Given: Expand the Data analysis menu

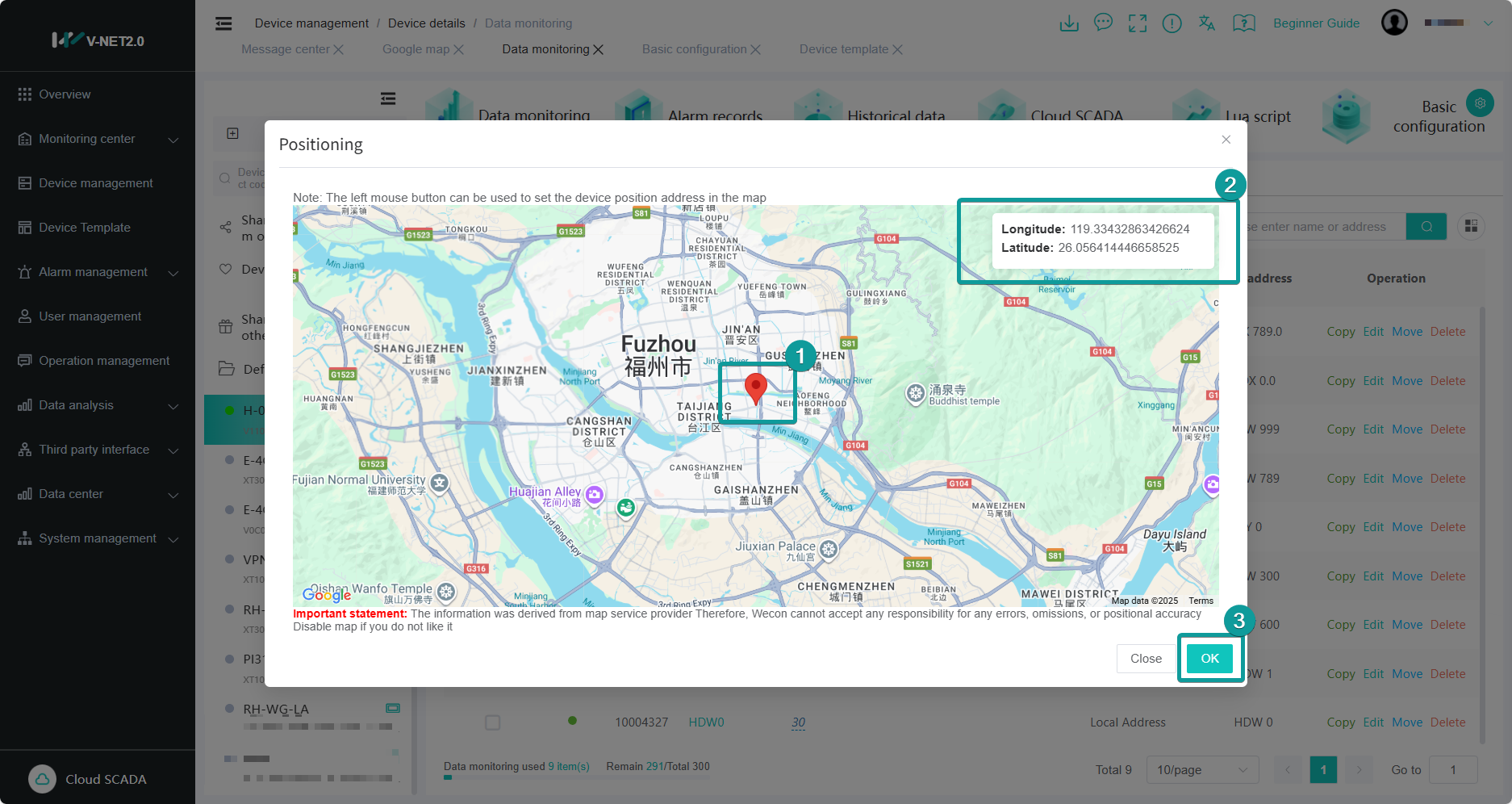Looking at the screenshot, I should 98,405.
